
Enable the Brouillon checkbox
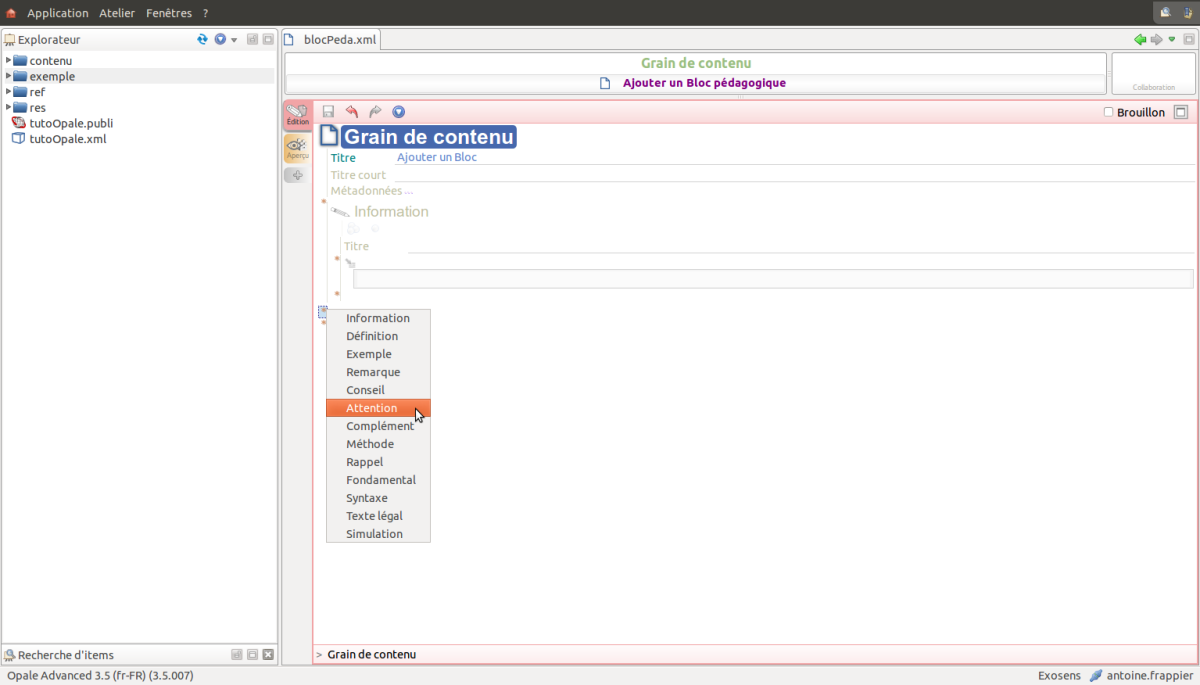click(x=1108, y=112)
